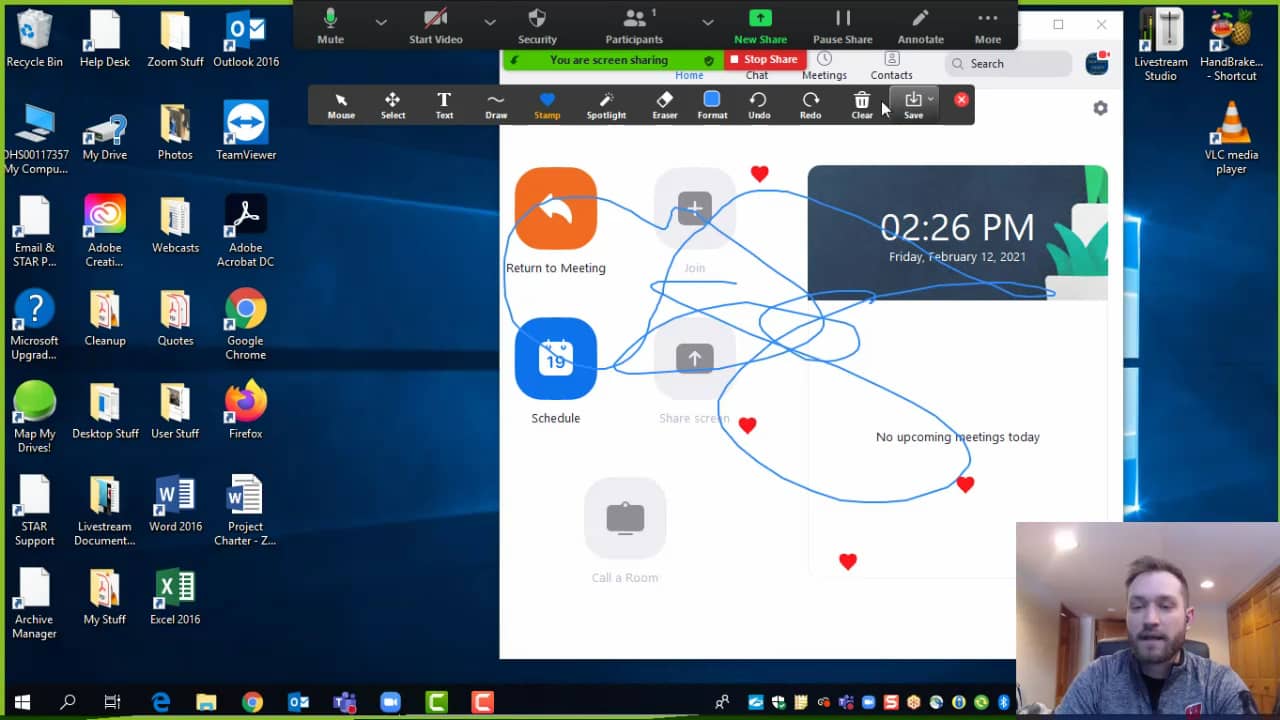Select the TeamViewer desktop shortcut
This screenshot has width=1280, height=720.
click(245, 131)
